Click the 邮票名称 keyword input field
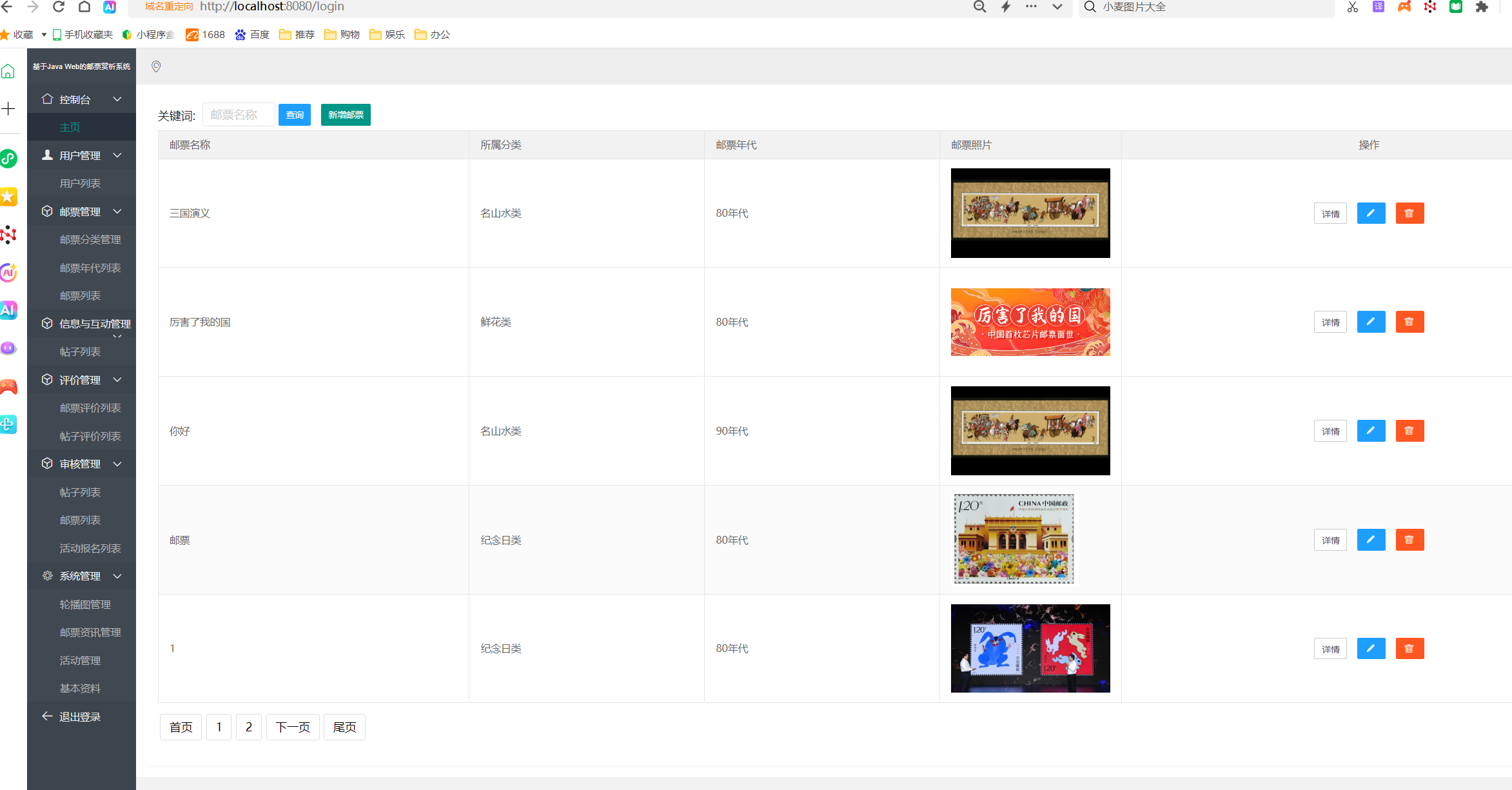 coord(239,115)
